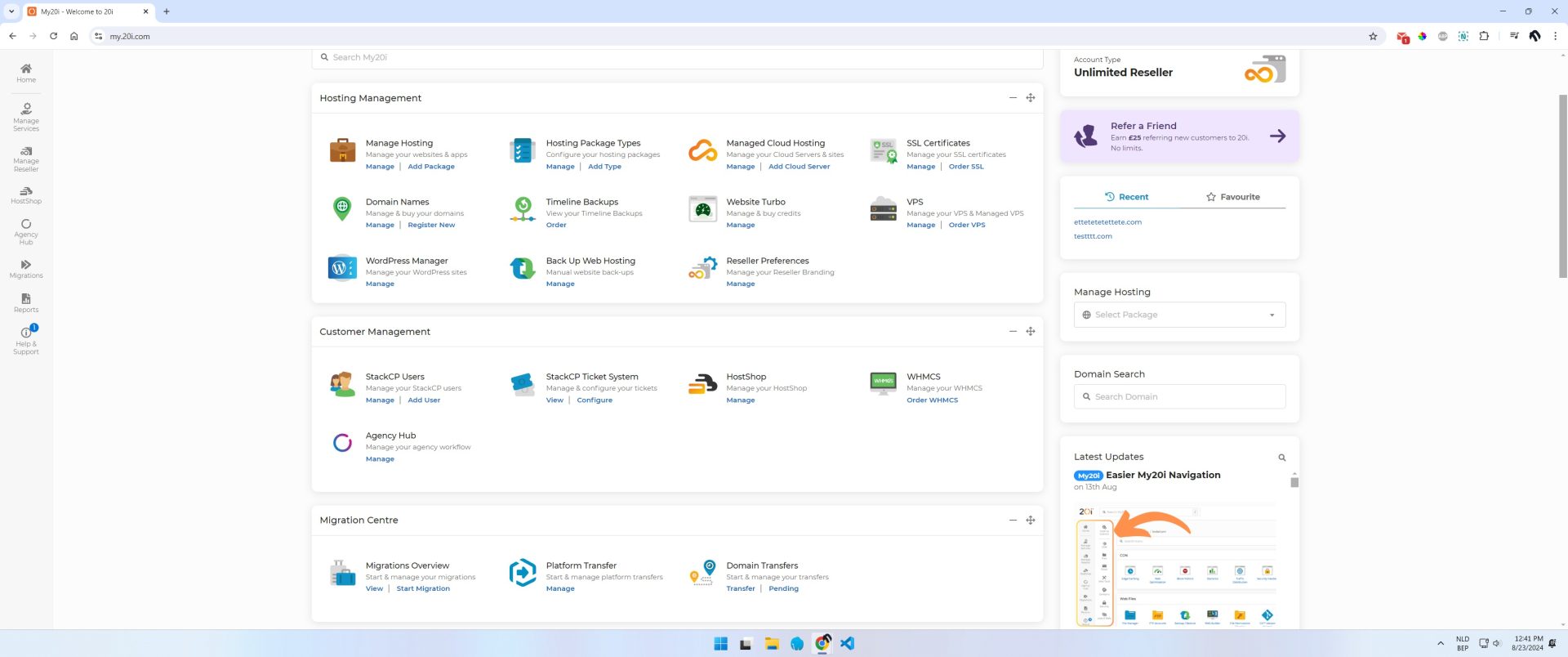1568x657 pixels.
Task: Open Visual Studio Code from the taskbar
Action: [x=847, y=643]
